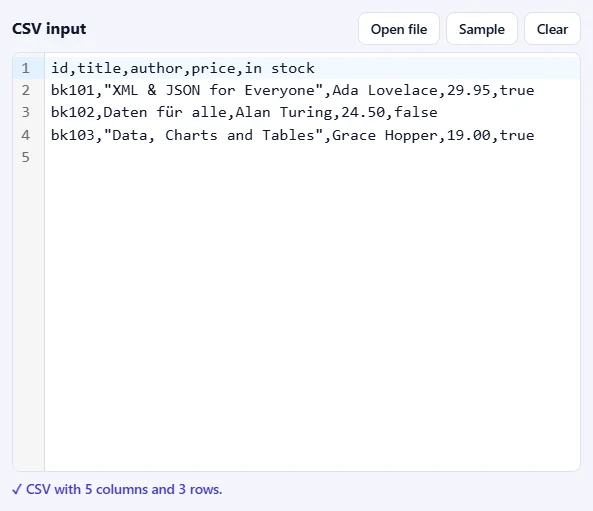The image size is (593, 511).
Task: Place cursor on empty line 5
Action: 312,157
